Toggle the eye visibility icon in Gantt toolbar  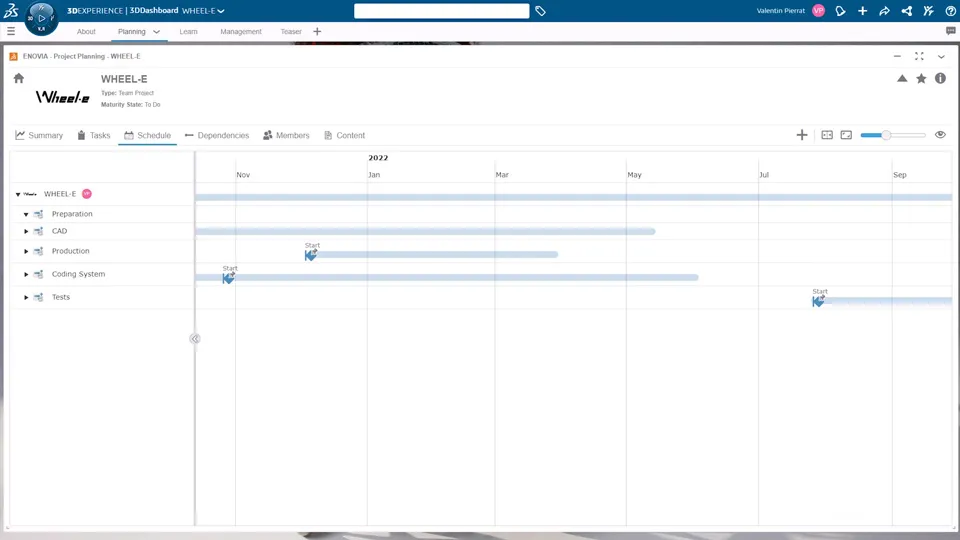[x=940, y=135]
